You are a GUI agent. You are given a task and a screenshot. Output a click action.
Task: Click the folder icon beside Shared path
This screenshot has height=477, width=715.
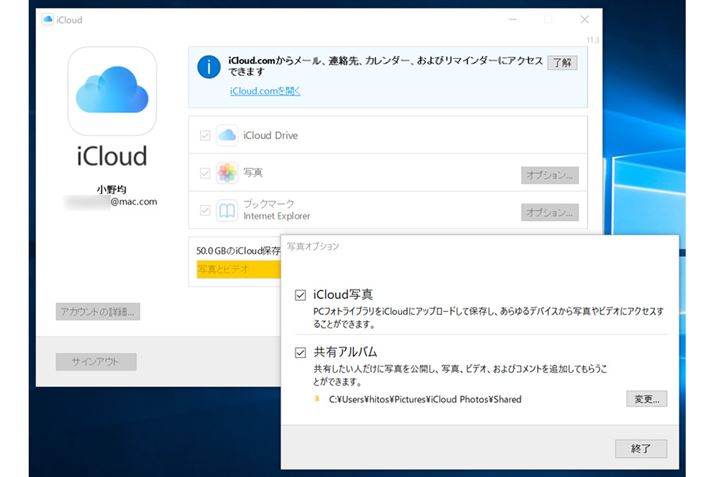point(317,399)
